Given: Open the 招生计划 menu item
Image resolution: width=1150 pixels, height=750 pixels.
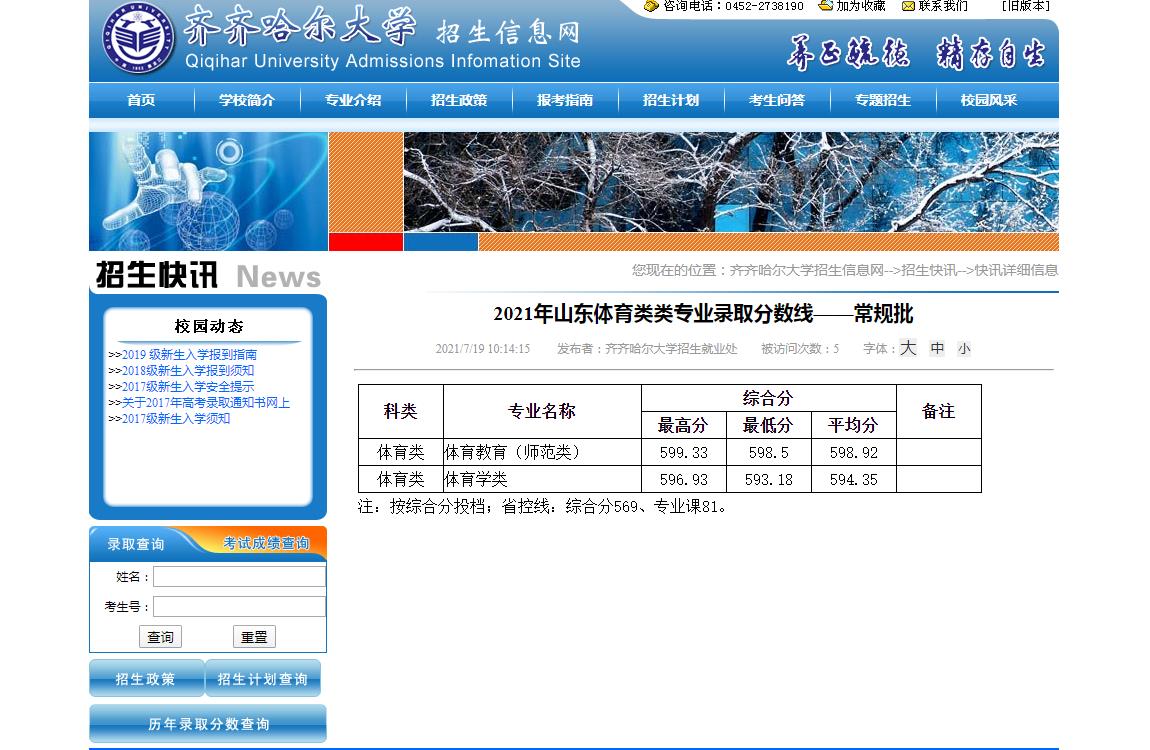Looking at the screenshot, I should pos(671,100).
